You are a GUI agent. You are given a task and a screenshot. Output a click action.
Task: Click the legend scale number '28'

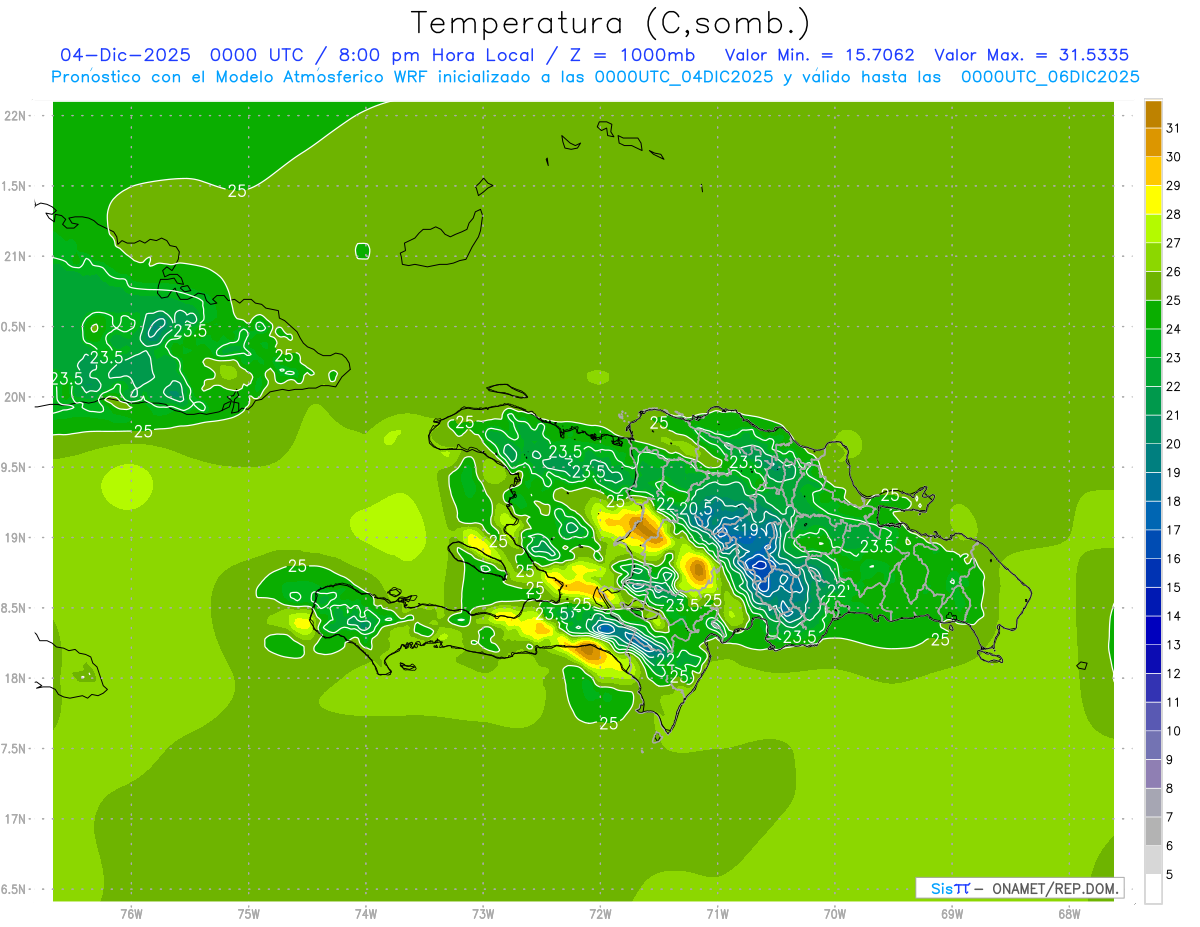(x=1174, y=214)
